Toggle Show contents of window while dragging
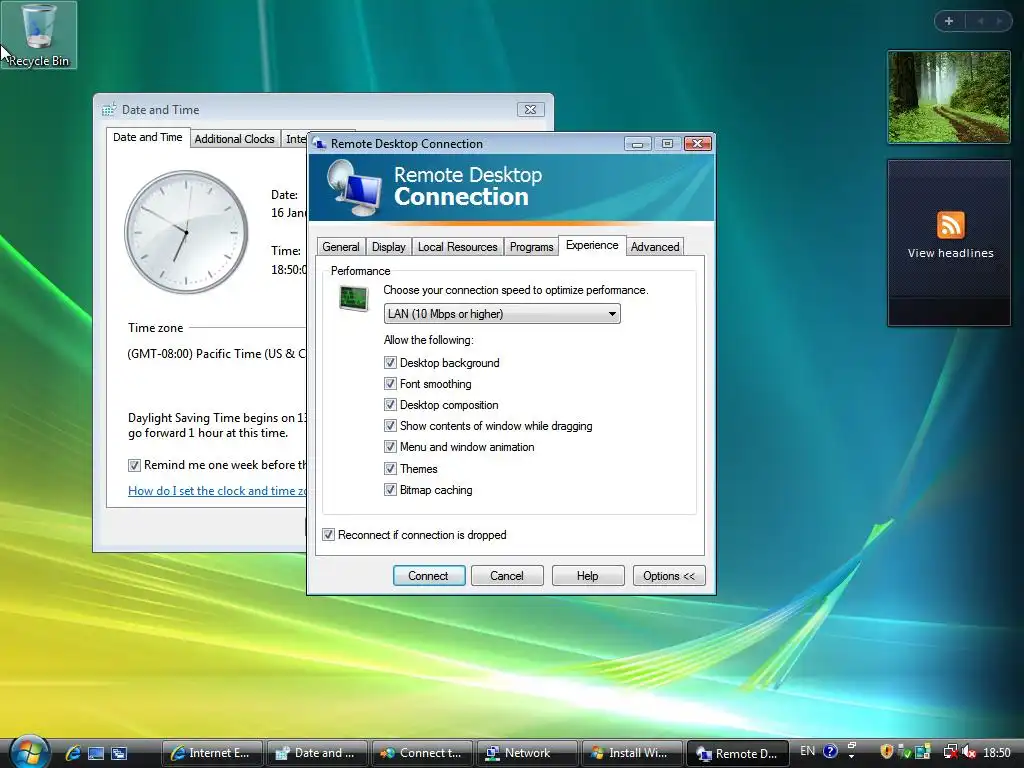 coord(390,426)
